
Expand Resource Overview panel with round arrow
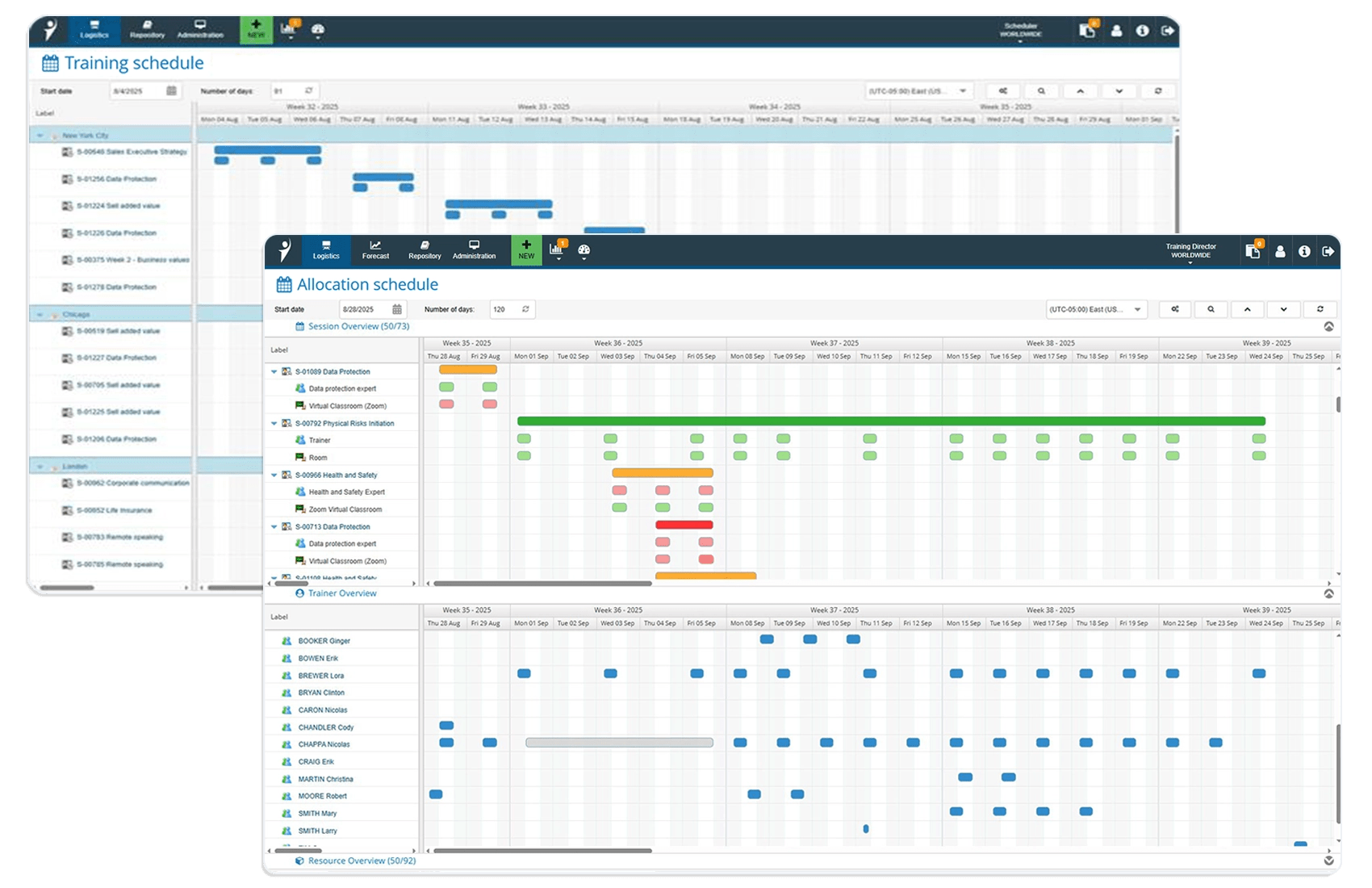click(x=1328, y=861)
